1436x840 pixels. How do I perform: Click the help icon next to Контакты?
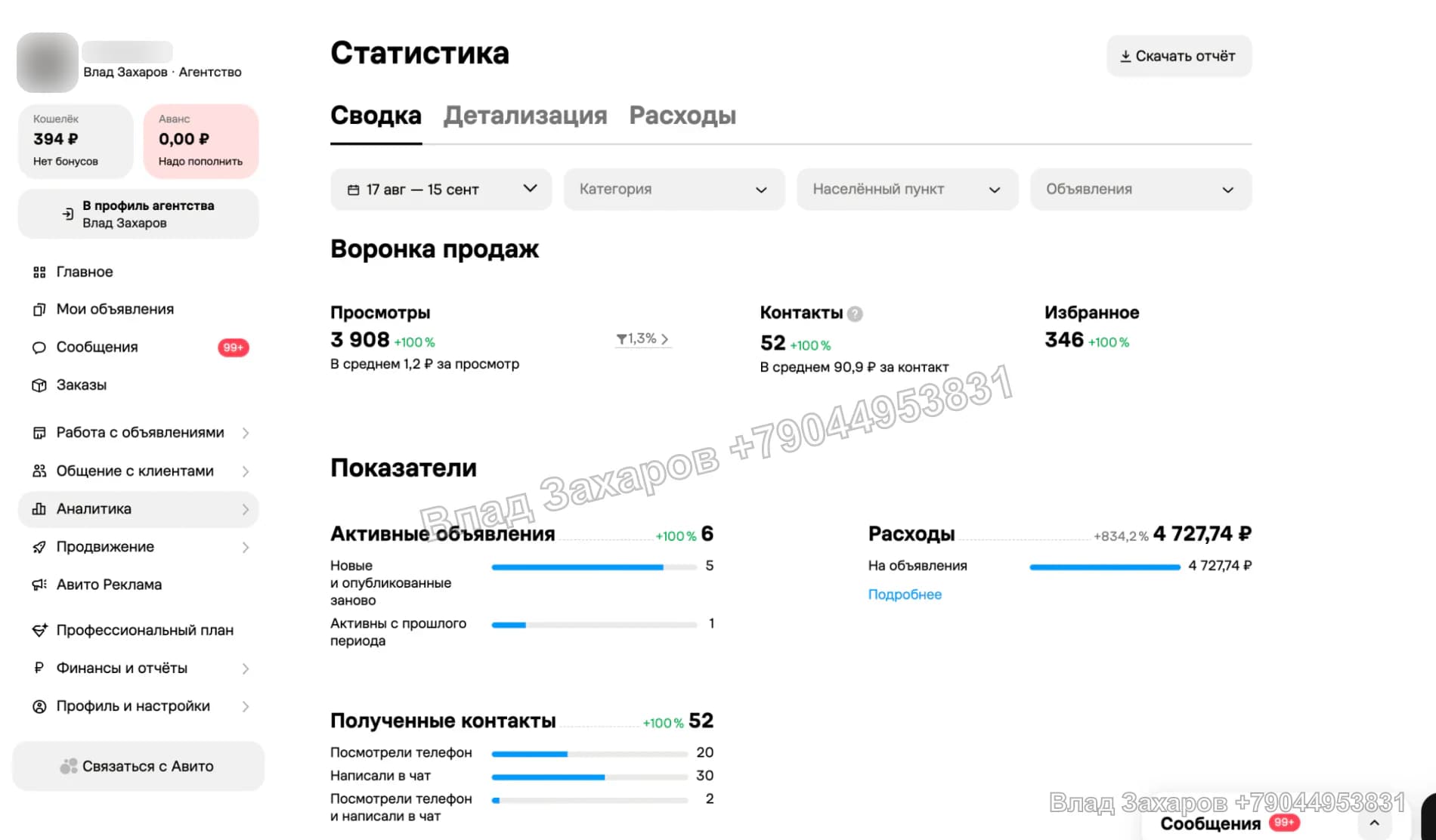pos(855,313)
